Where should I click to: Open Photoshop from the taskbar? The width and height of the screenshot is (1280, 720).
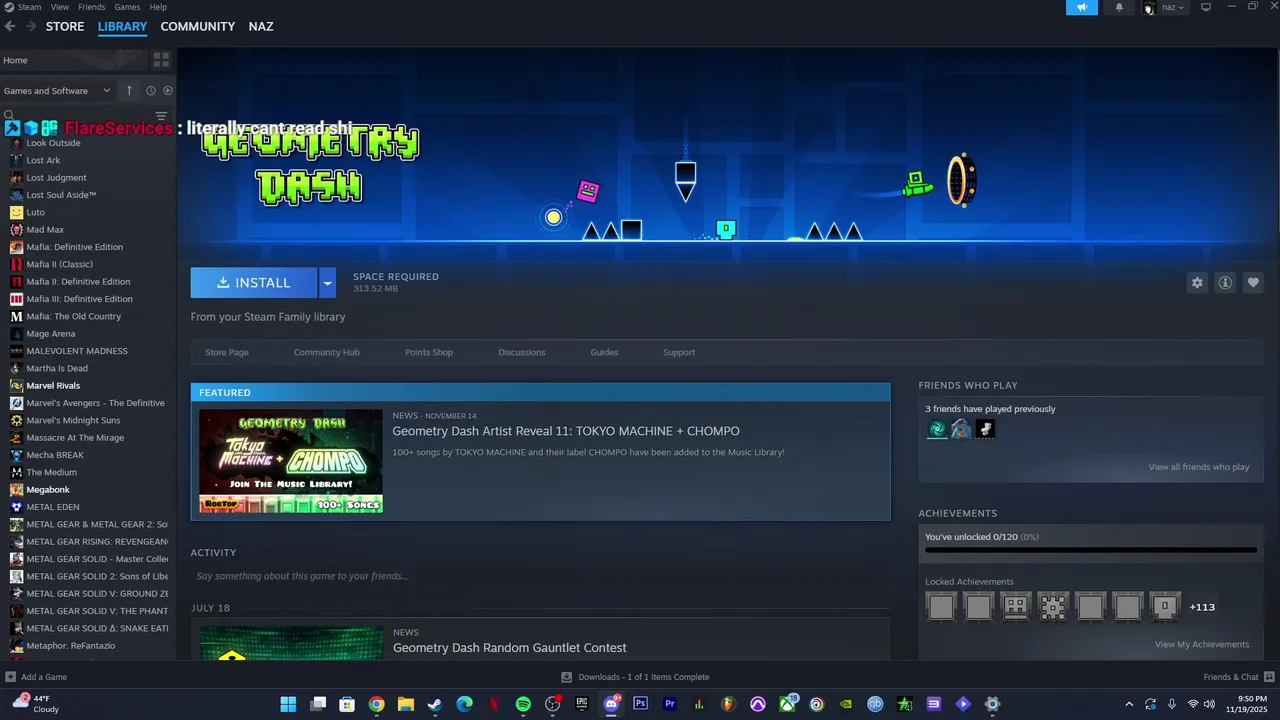[641, 704]
